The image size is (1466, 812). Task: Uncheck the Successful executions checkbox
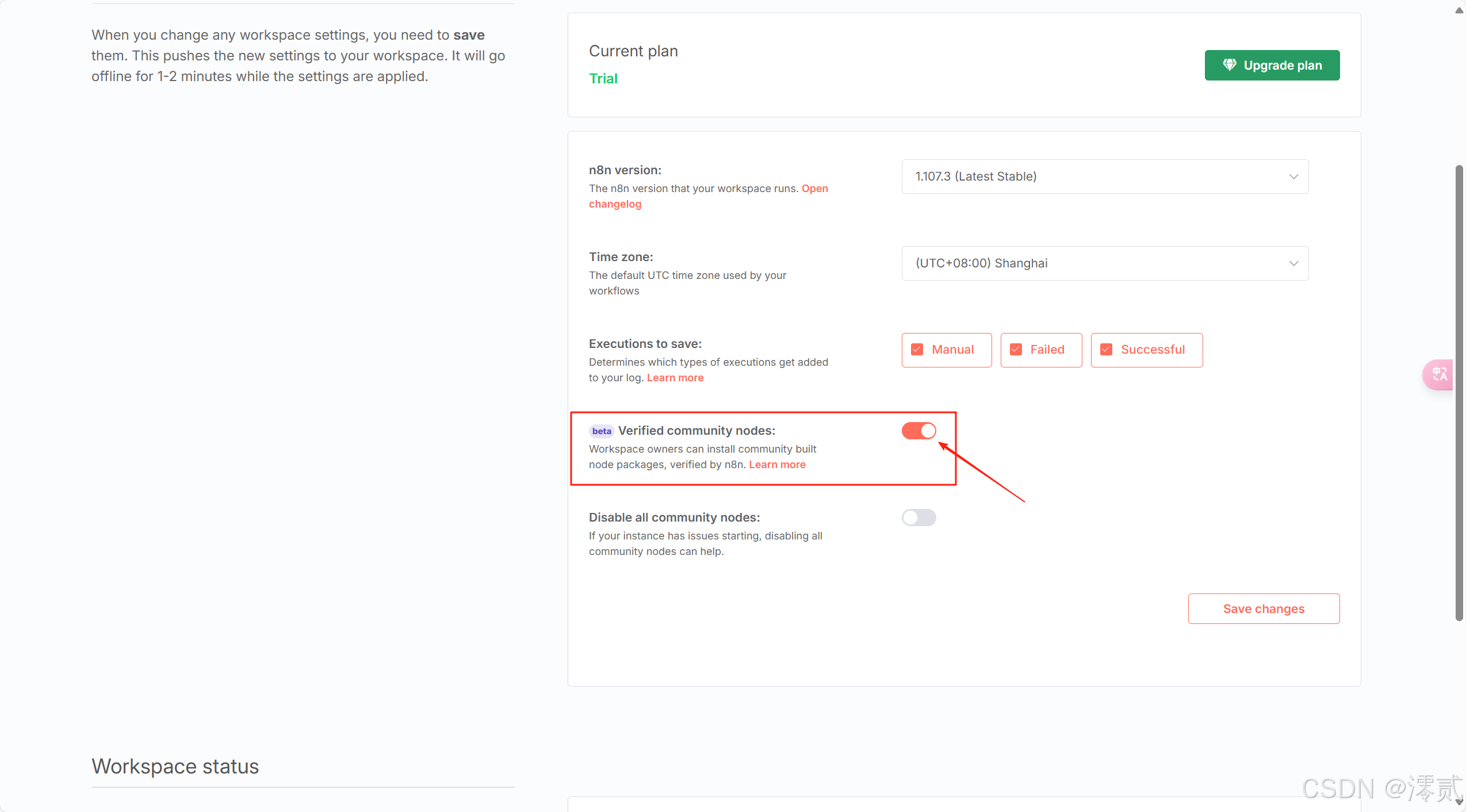[x=1107, y=350]
